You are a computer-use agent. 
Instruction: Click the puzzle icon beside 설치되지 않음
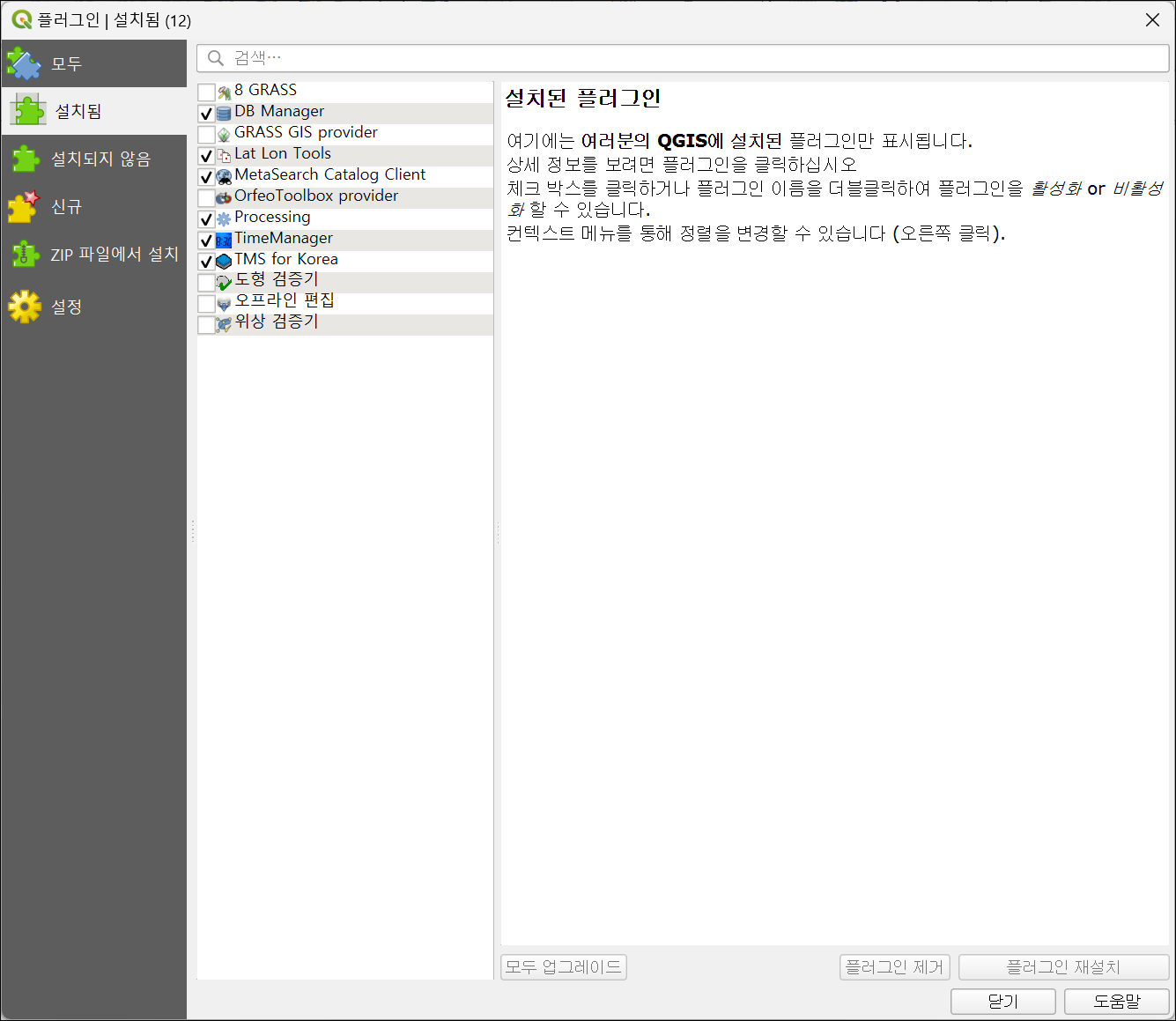pyautogui.click(x=24, y=159)
